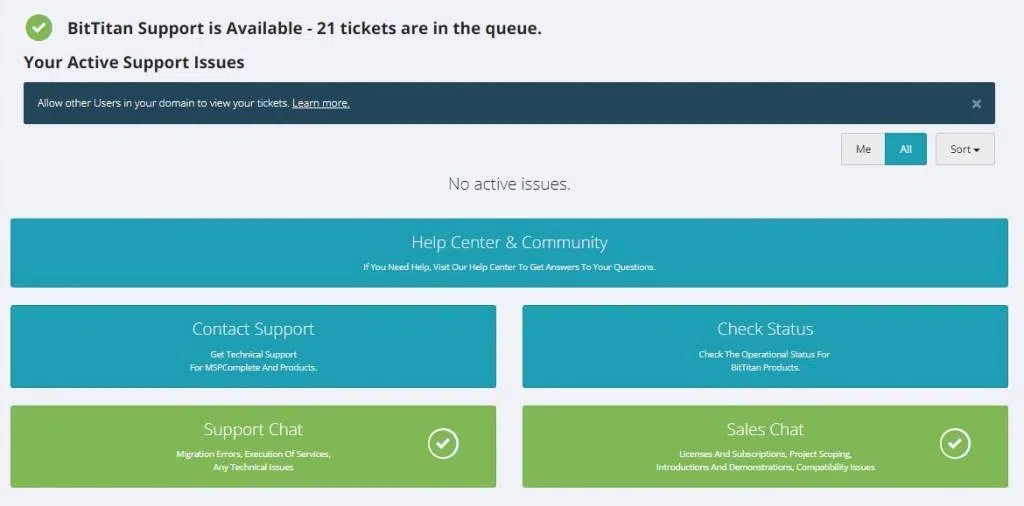
Task: Click the green availability checkmark icon
Action: [39, 27]
